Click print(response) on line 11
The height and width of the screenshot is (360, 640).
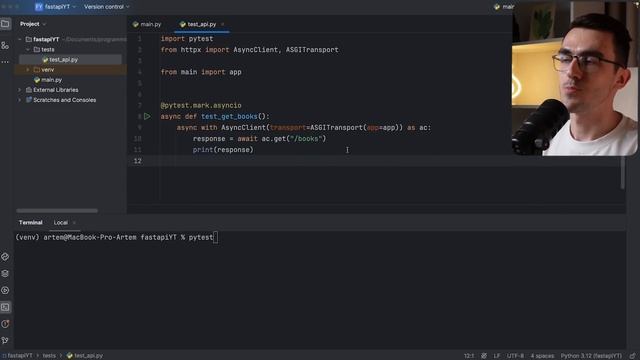point(223,150)
